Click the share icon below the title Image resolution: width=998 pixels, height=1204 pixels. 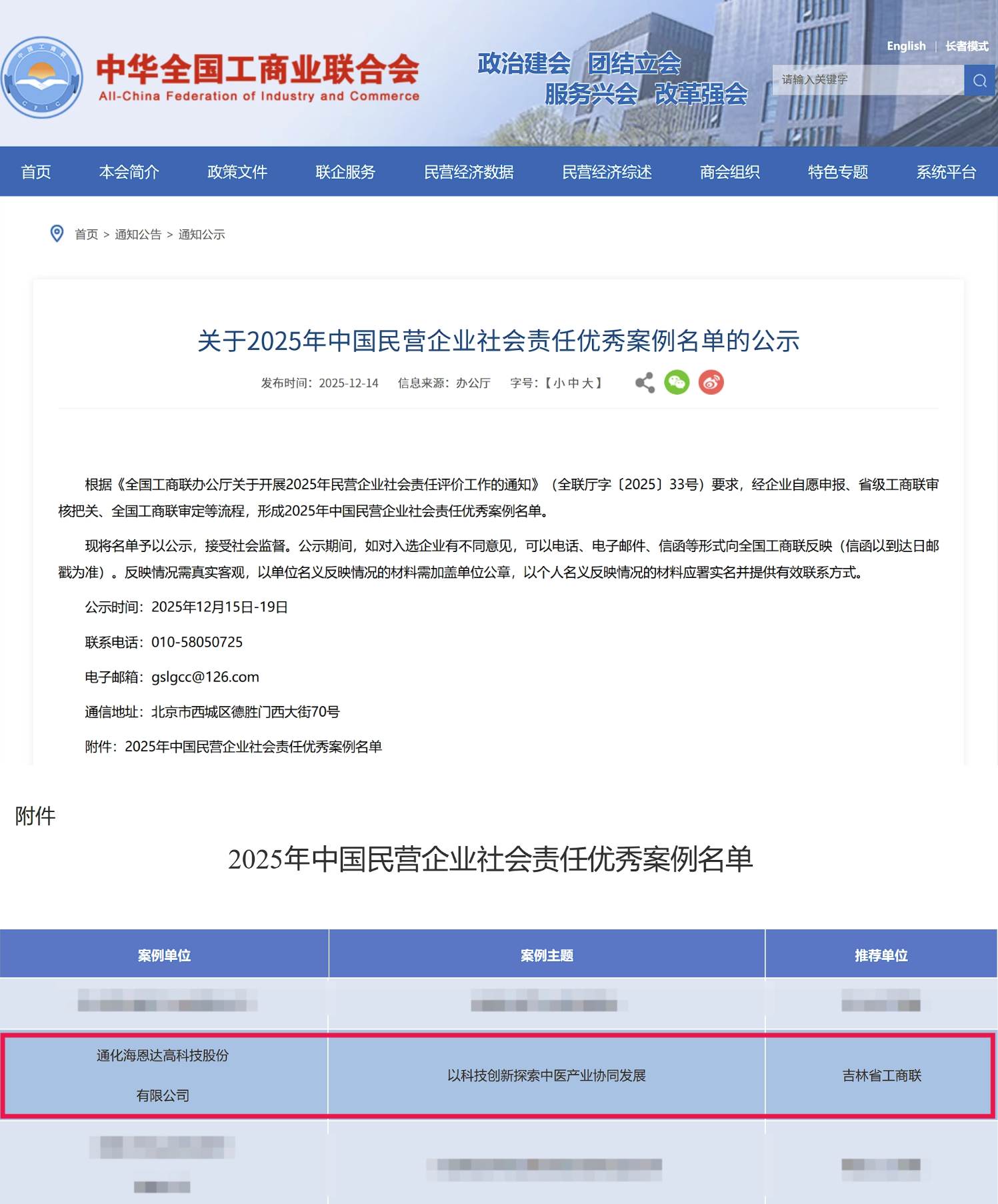click(645, 383)
